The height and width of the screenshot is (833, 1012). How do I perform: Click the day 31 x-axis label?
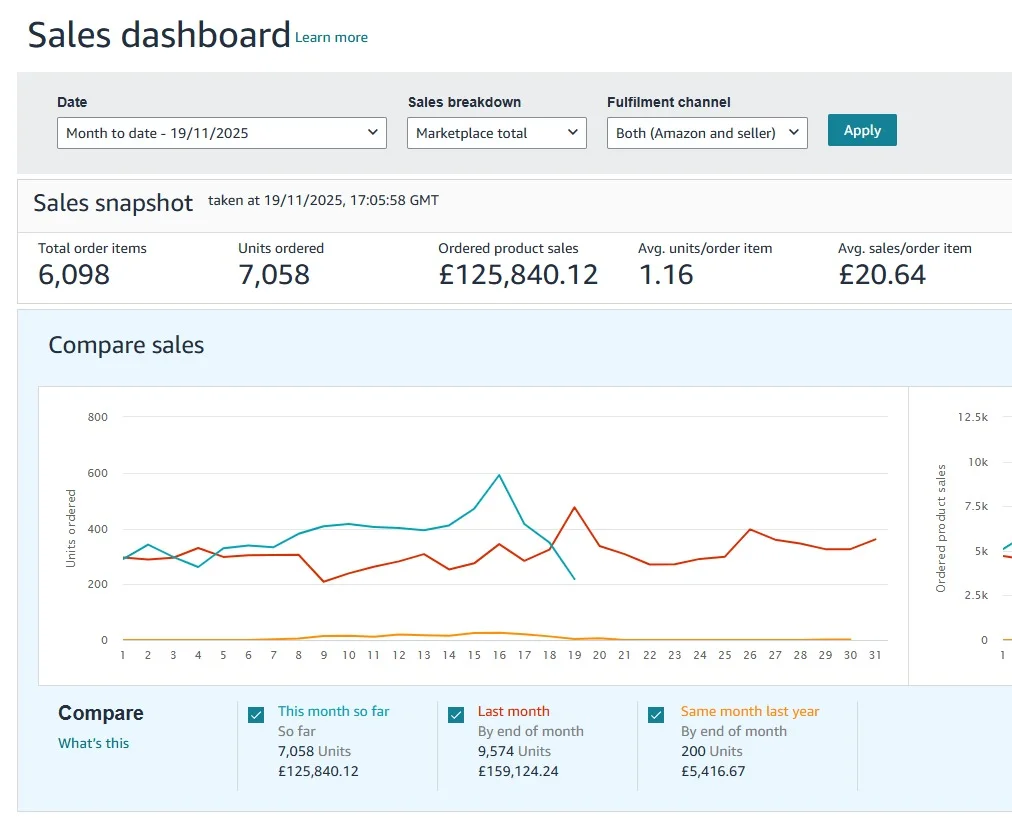[875, 655]
